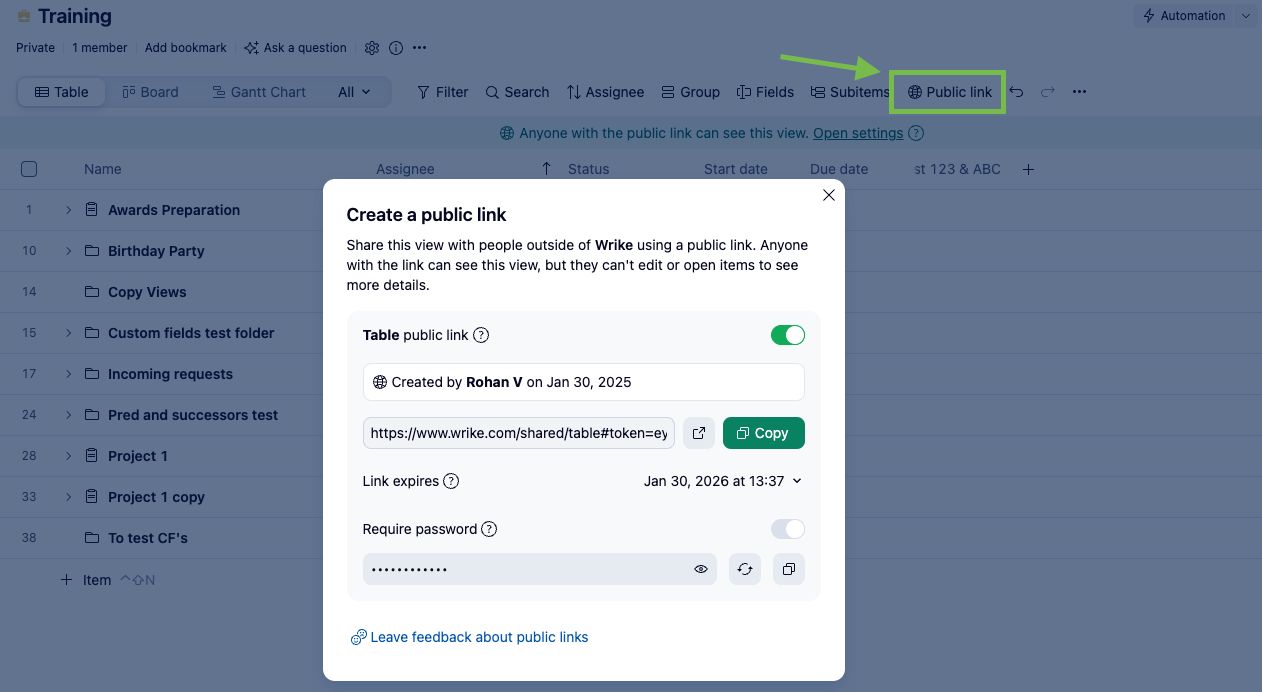Click the Automation button
The width and height of the screenshot is (1262, 692).
pyautogui.click(x=1185, y=16)
